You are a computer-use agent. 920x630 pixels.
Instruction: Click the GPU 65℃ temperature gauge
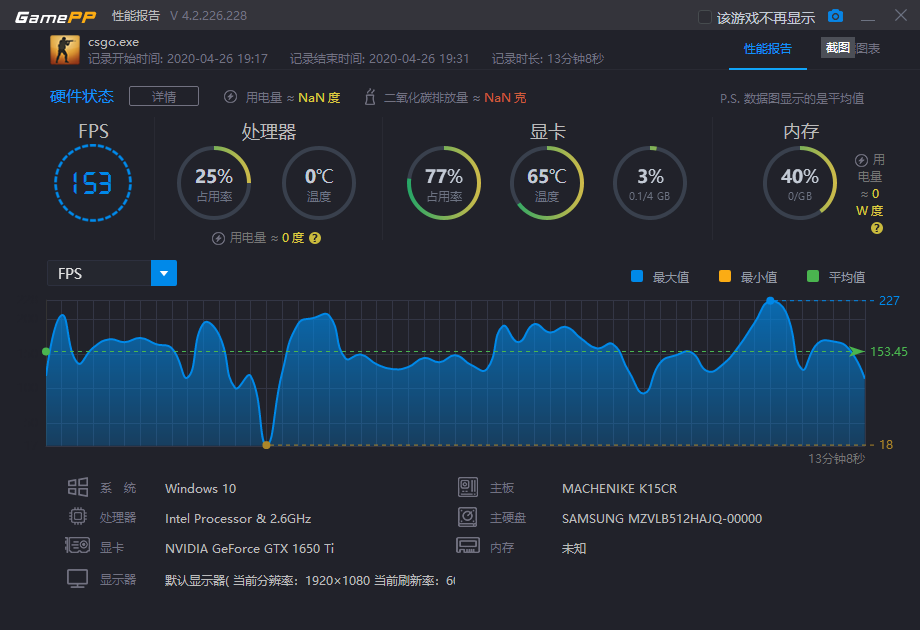click(x=547, y=183)
